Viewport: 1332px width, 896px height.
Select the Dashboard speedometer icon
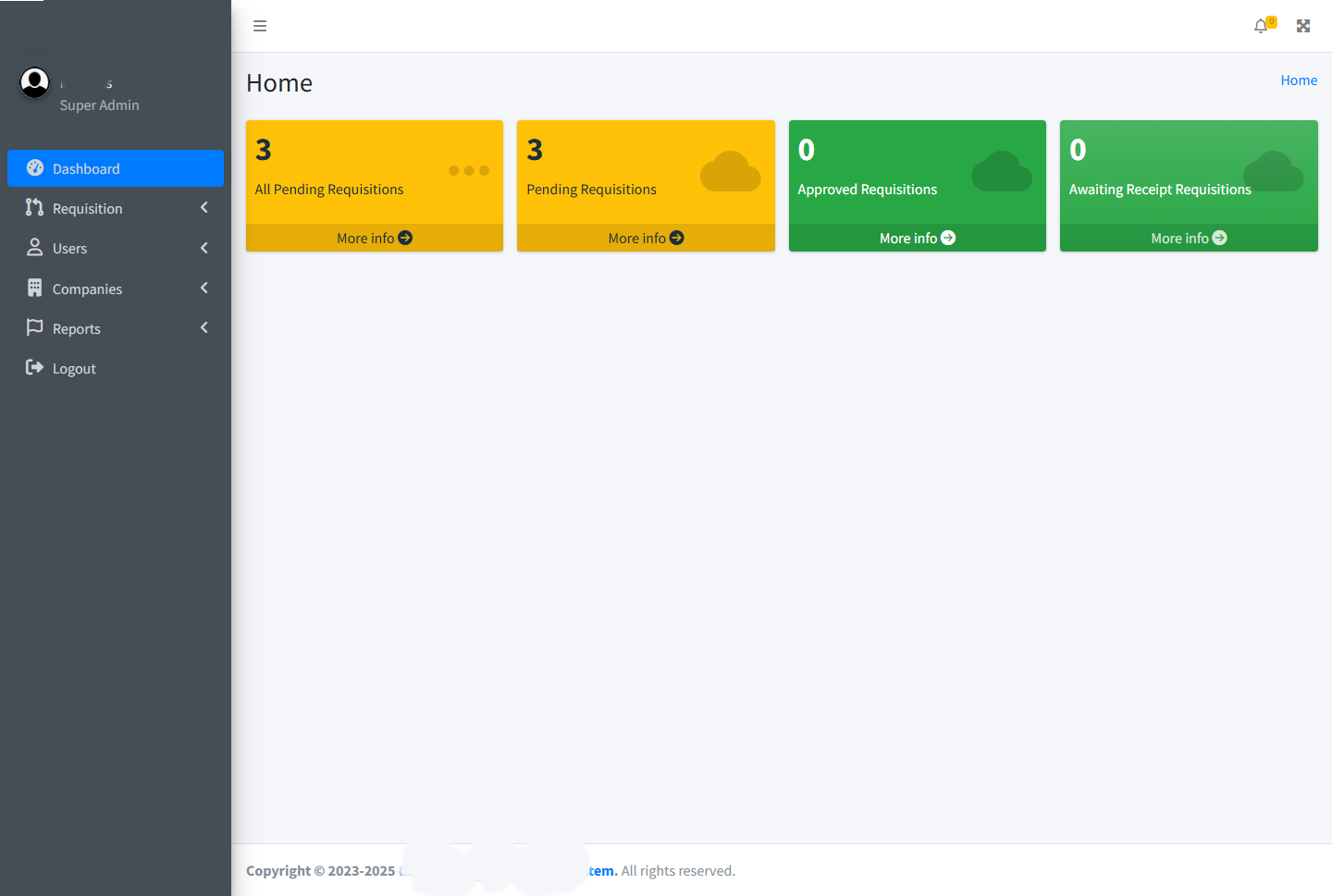[35, 168]
